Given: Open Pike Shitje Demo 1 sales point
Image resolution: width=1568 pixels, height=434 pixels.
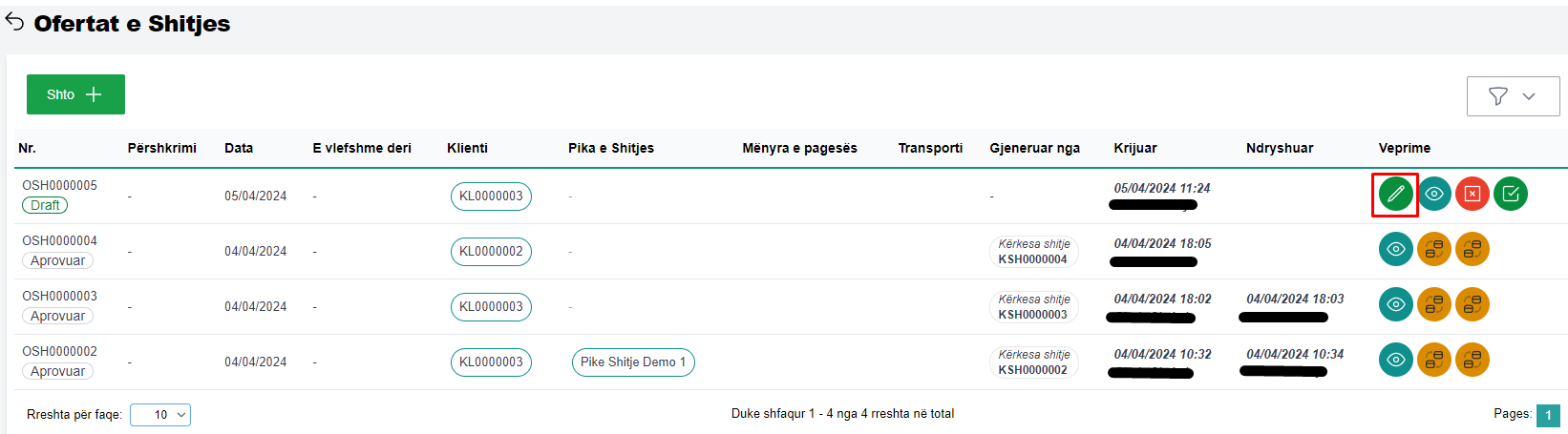Looking at the screenshot, I should pos(633,362).
